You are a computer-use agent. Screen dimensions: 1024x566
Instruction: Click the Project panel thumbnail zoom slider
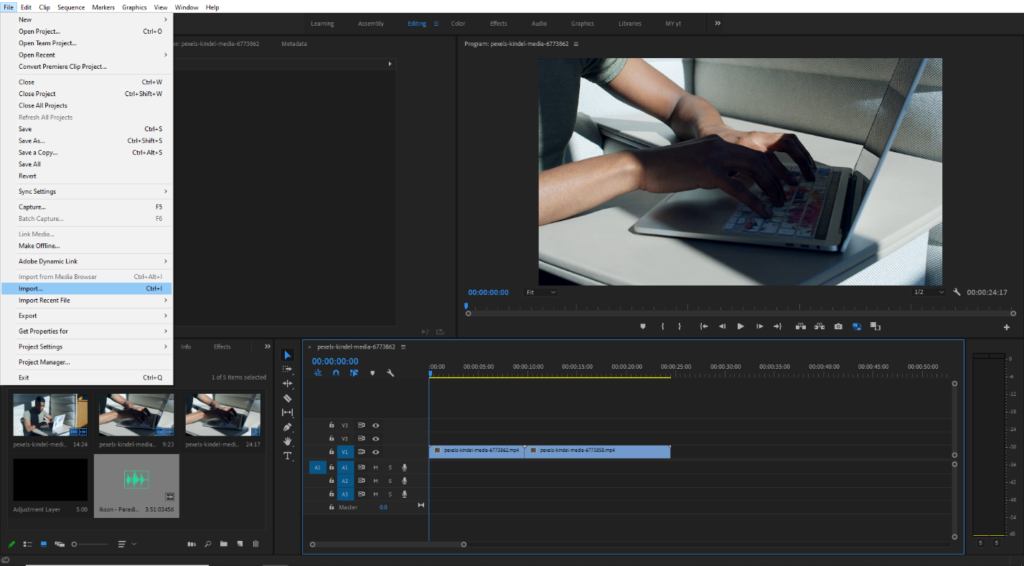point(74,544)
